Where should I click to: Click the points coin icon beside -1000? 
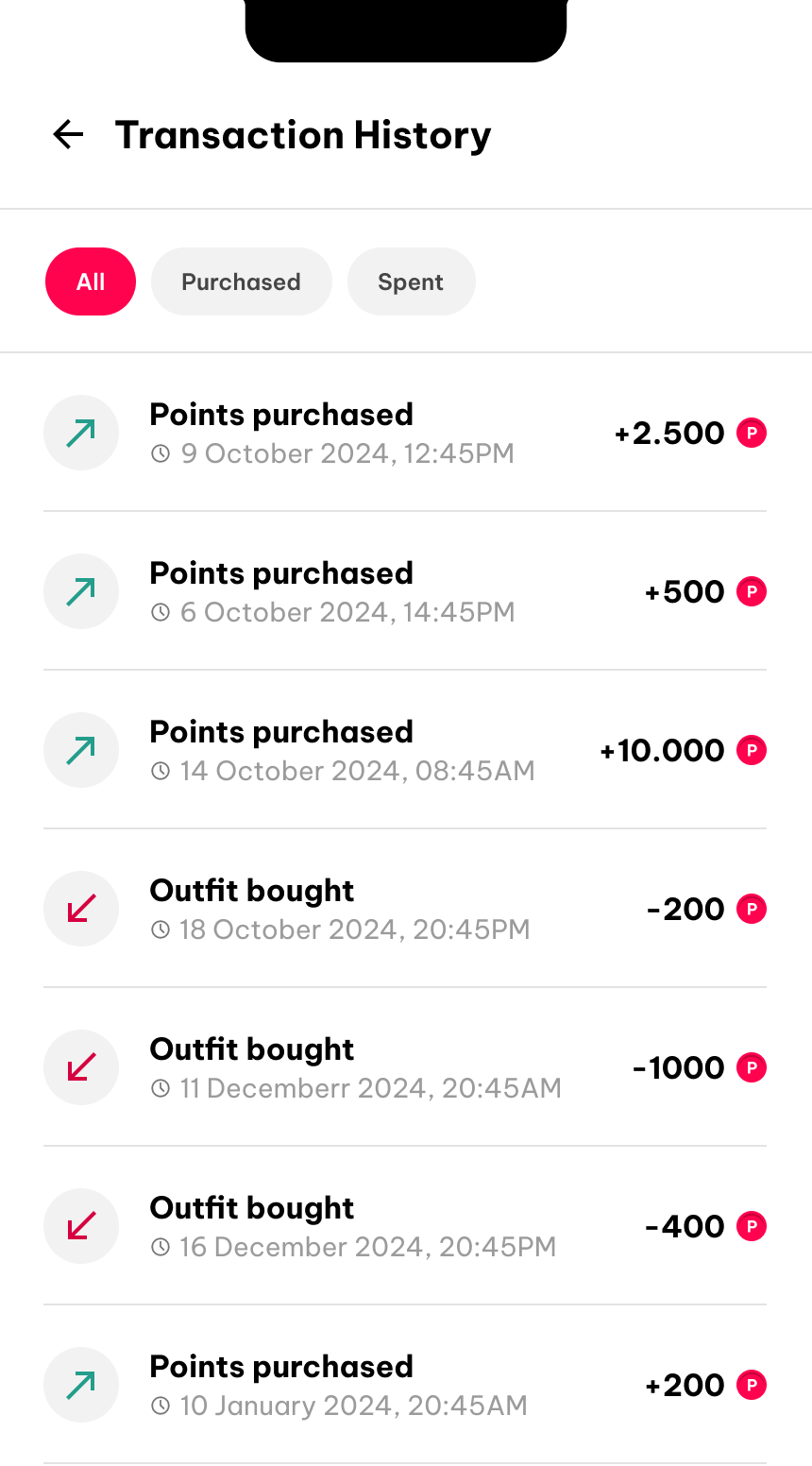coord(751,1067)
